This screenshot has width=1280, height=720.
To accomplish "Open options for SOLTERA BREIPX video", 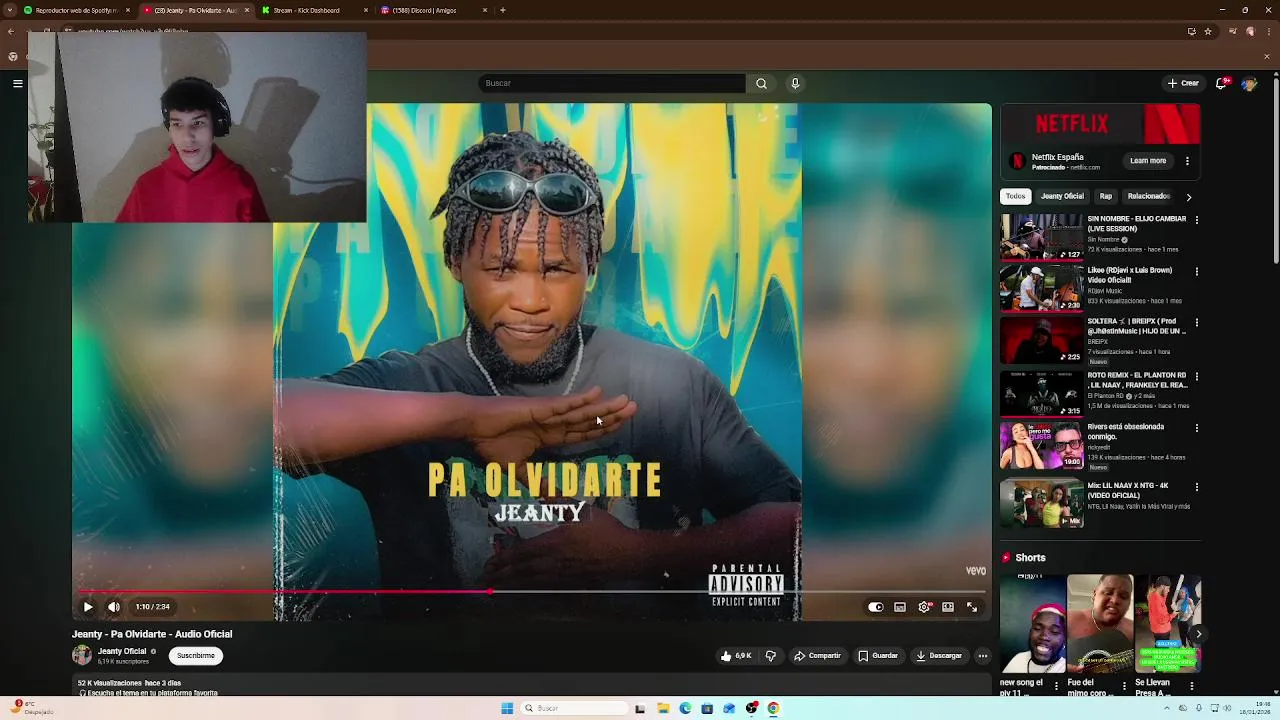I will click(x=1197, y=323).
